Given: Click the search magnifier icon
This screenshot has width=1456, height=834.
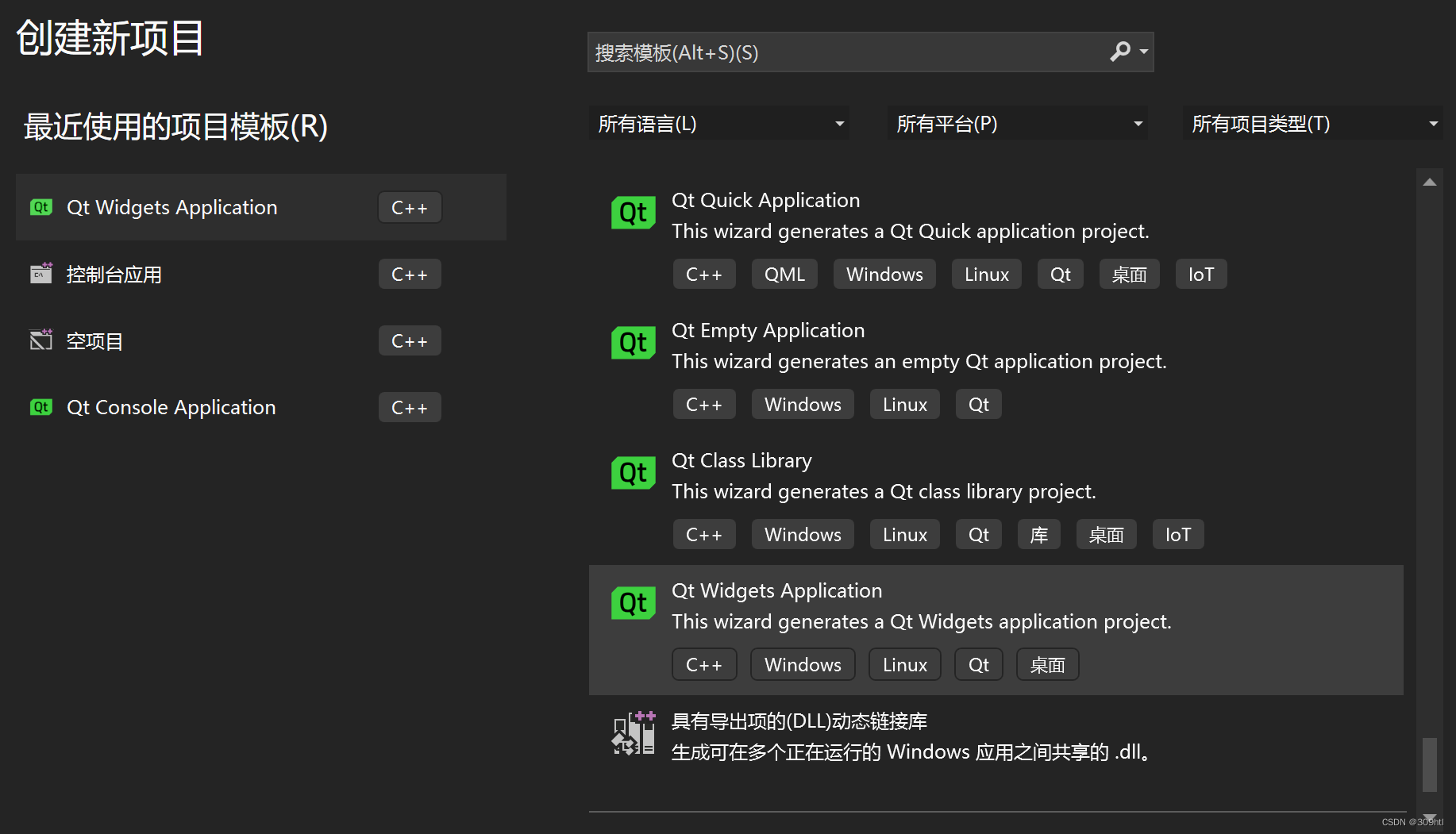Looking at the screenshot, I should (x=1119, y=52).
